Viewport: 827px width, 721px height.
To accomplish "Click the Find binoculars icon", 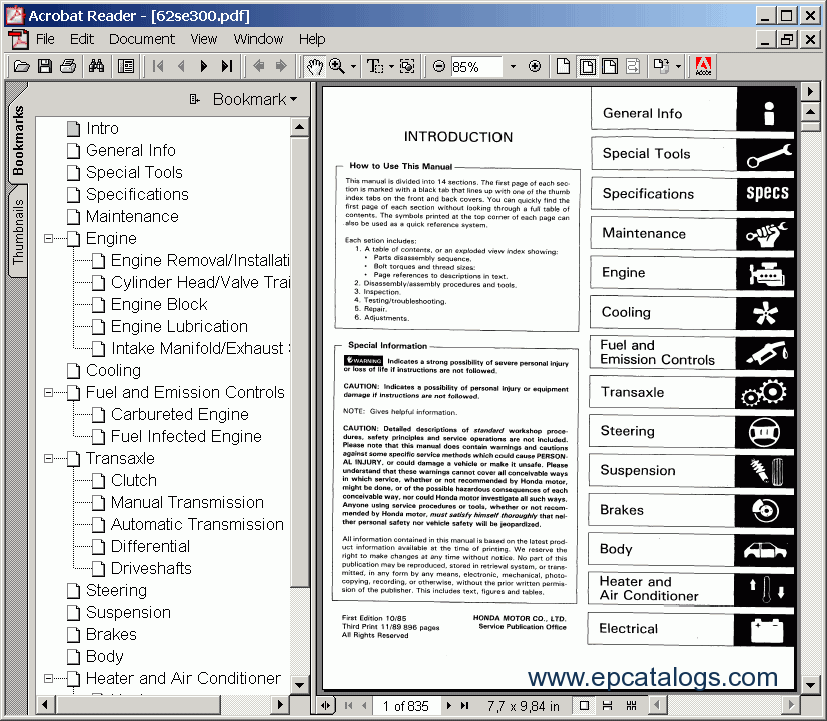I will point(97,66).
